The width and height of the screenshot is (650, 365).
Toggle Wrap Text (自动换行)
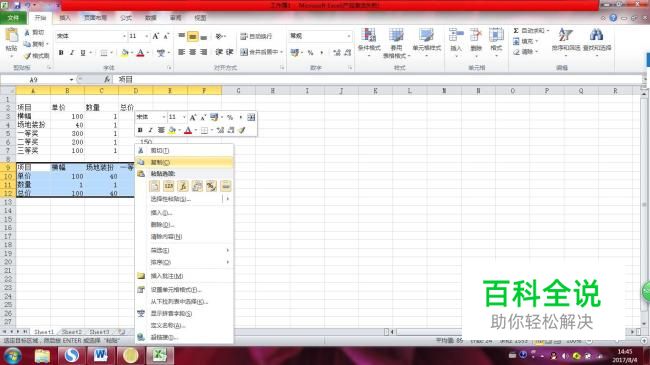257,36
